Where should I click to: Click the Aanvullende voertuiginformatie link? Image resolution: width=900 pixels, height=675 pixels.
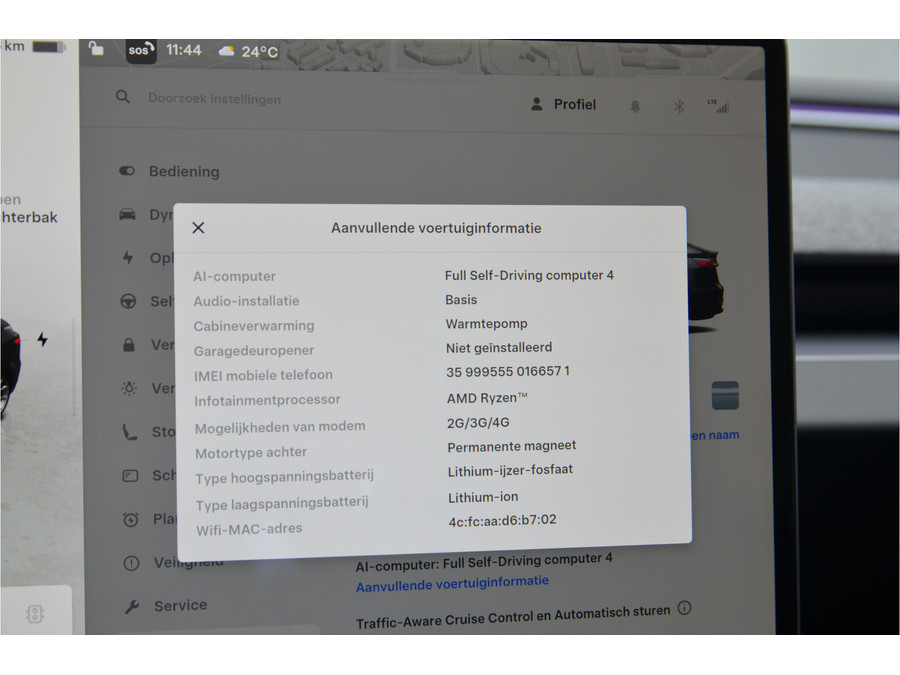[x=452, y=584]
